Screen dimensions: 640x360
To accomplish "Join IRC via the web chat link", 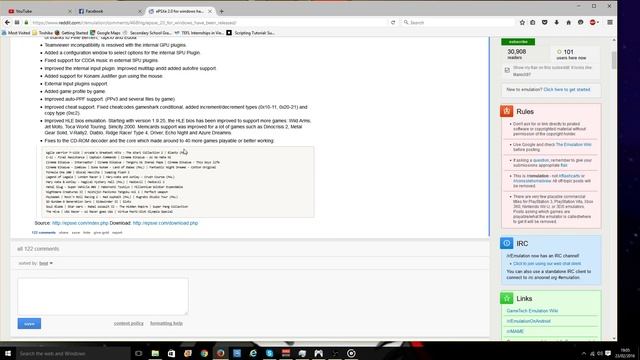I will point(547,264).
